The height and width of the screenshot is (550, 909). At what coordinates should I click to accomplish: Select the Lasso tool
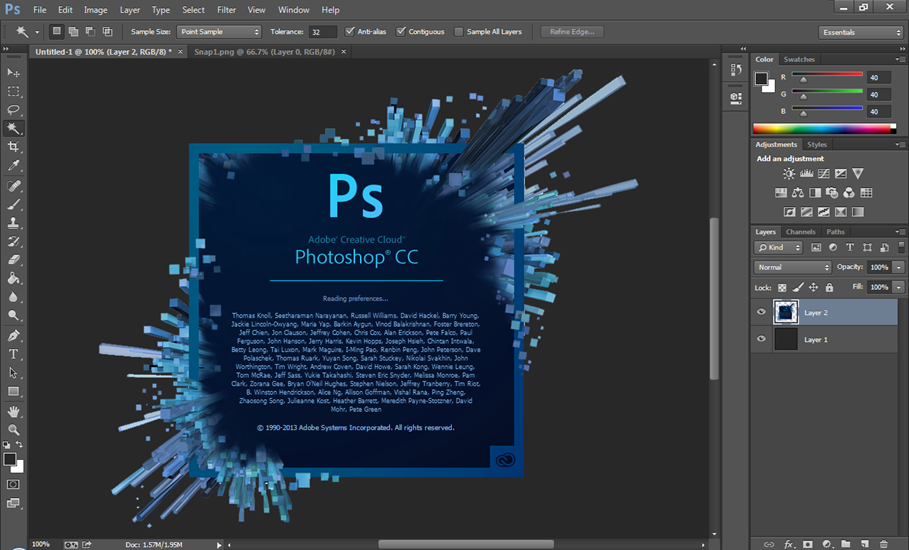click(x=13, y=110)
